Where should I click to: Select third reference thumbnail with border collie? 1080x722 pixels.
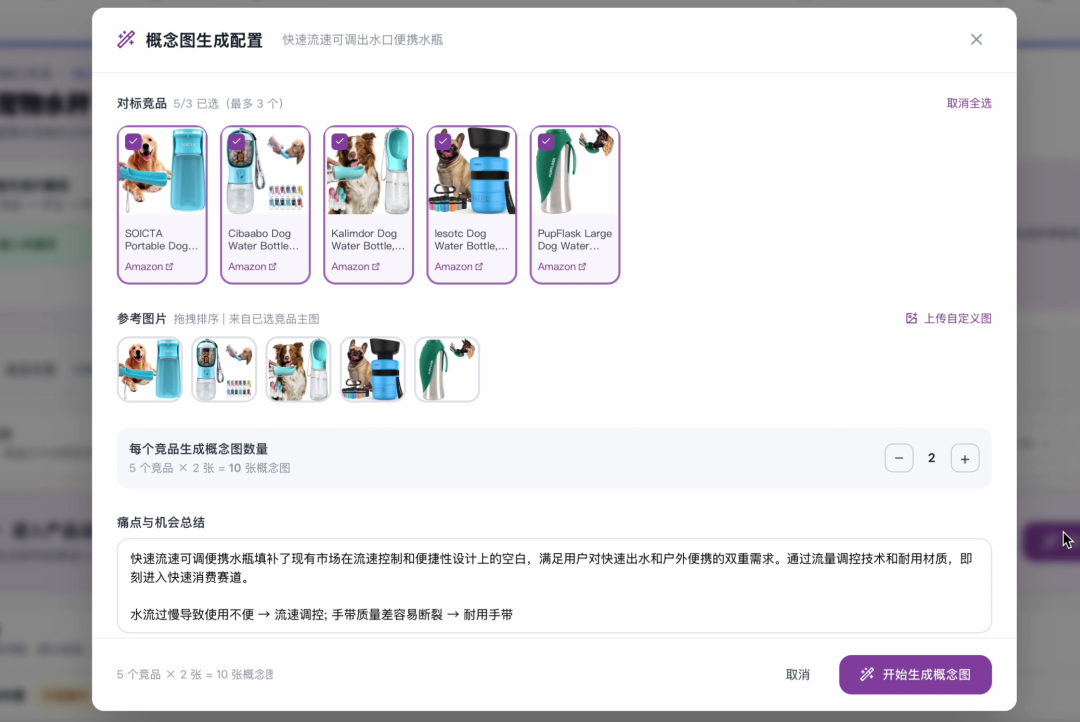click(298, 369)
